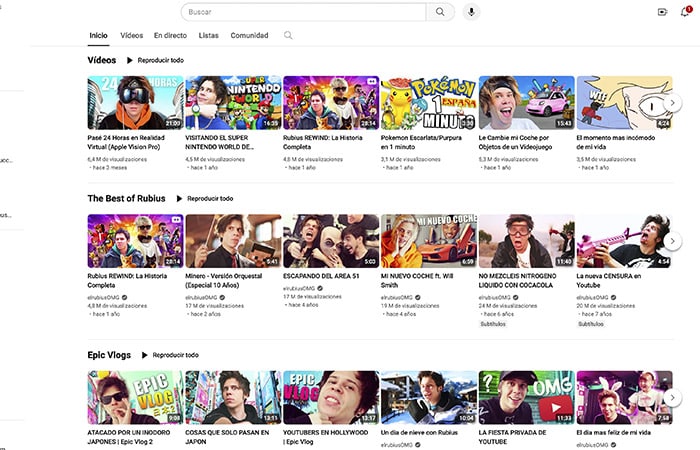Show next items in Epic Vlogs row

point(672,398)
